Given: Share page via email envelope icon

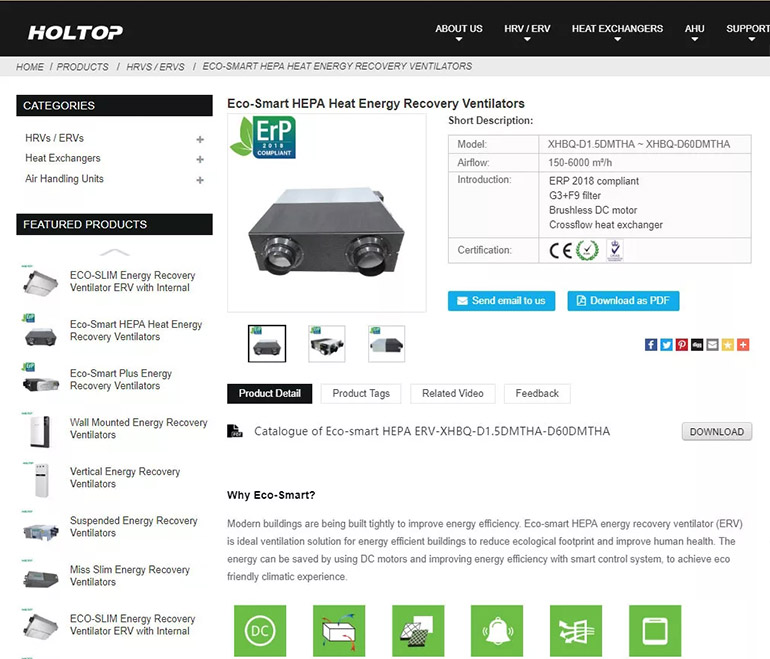Looking at the screenshot, I should pos(712,345).
